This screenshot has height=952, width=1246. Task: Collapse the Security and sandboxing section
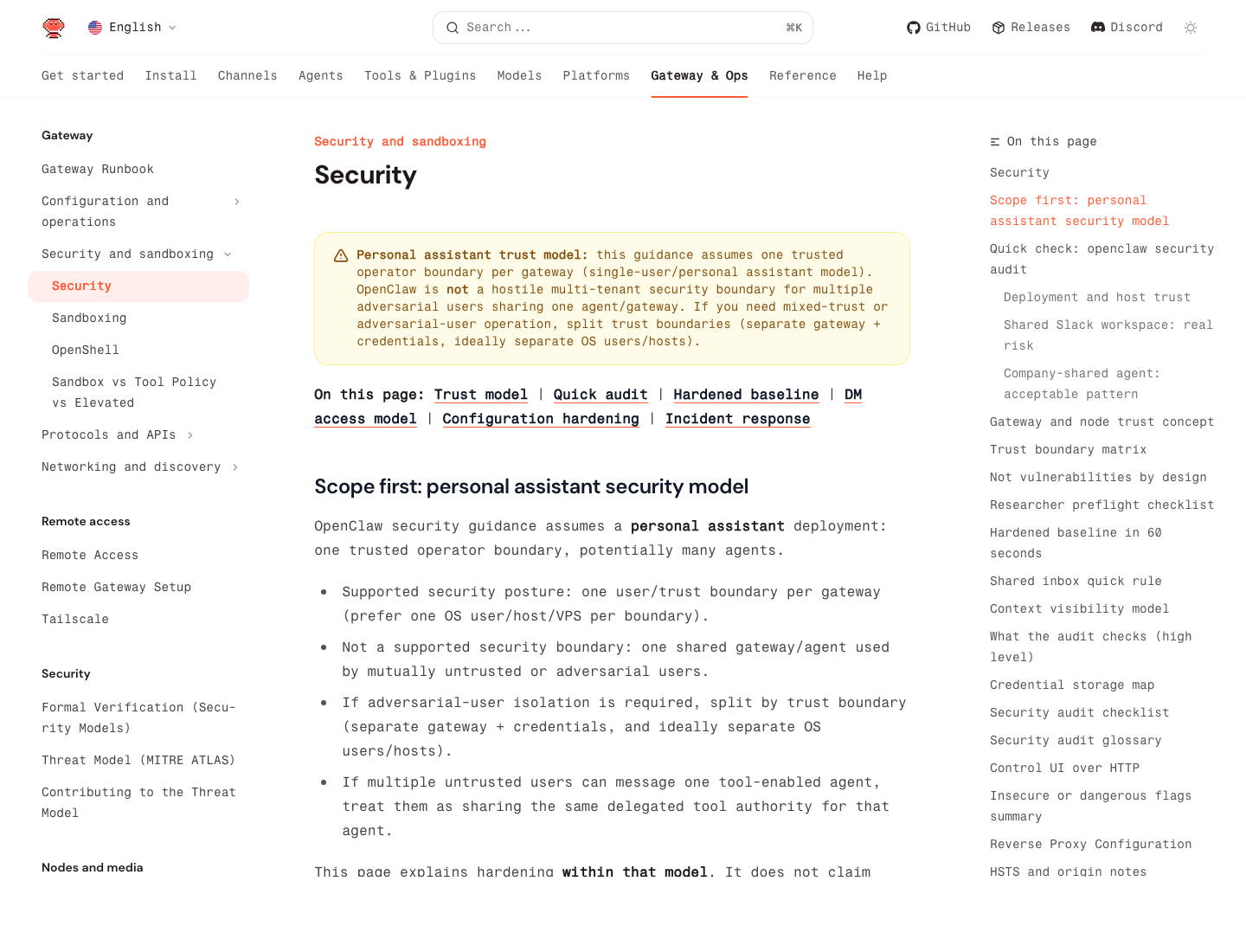pyautogui.click(x=228, y=254)
